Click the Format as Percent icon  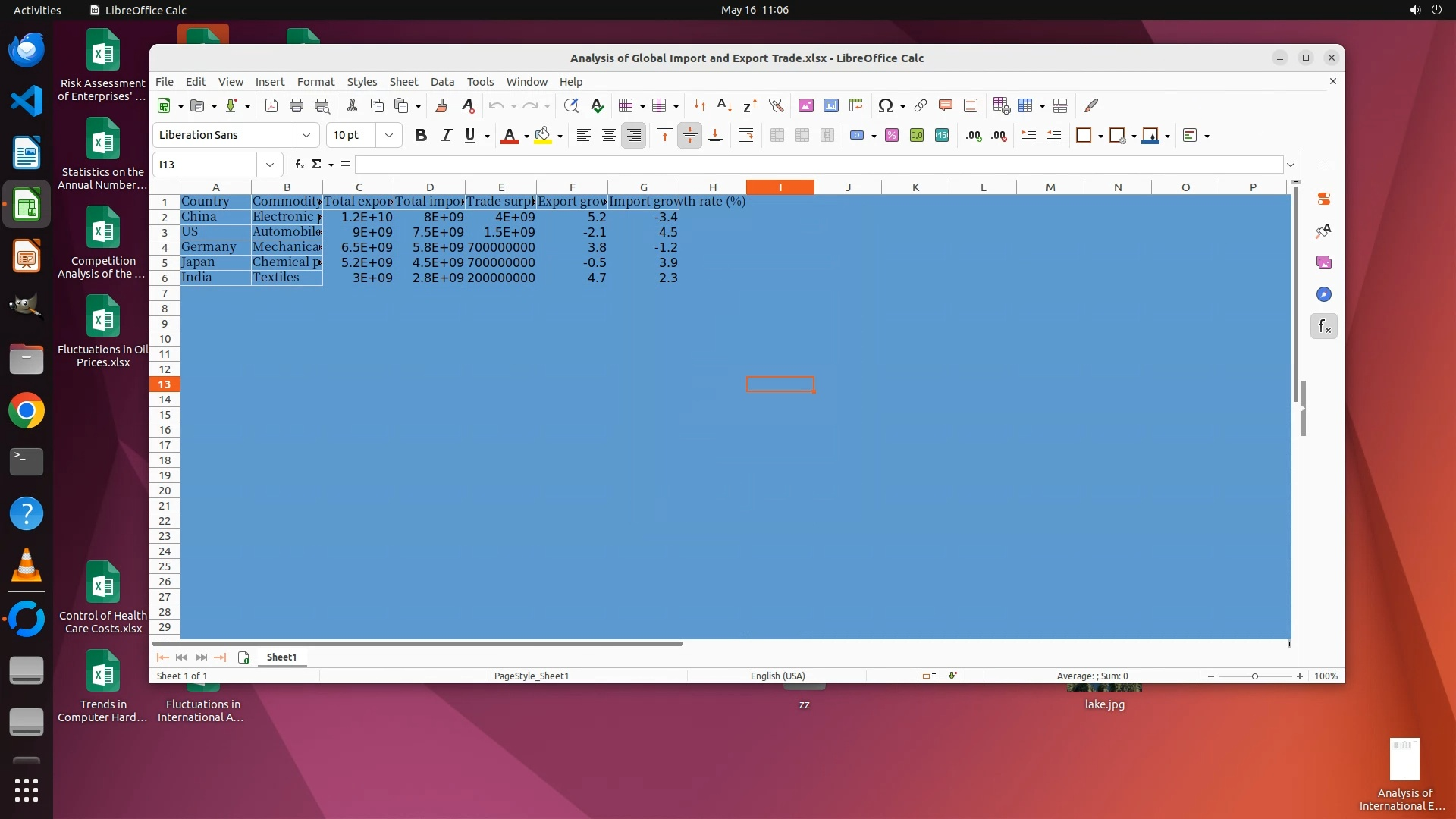[892, 136]
